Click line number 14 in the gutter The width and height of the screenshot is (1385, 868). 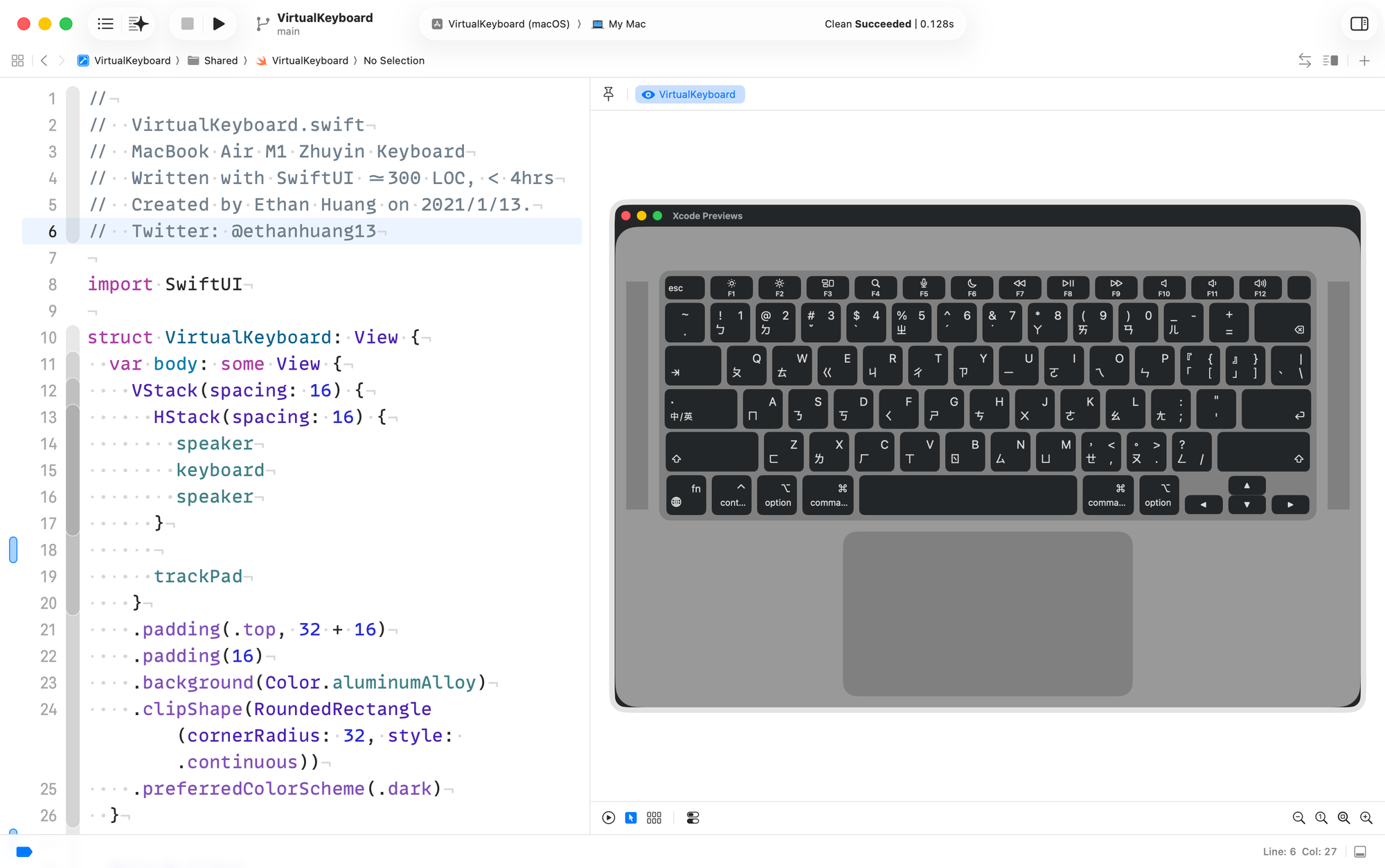click(48, 444)
